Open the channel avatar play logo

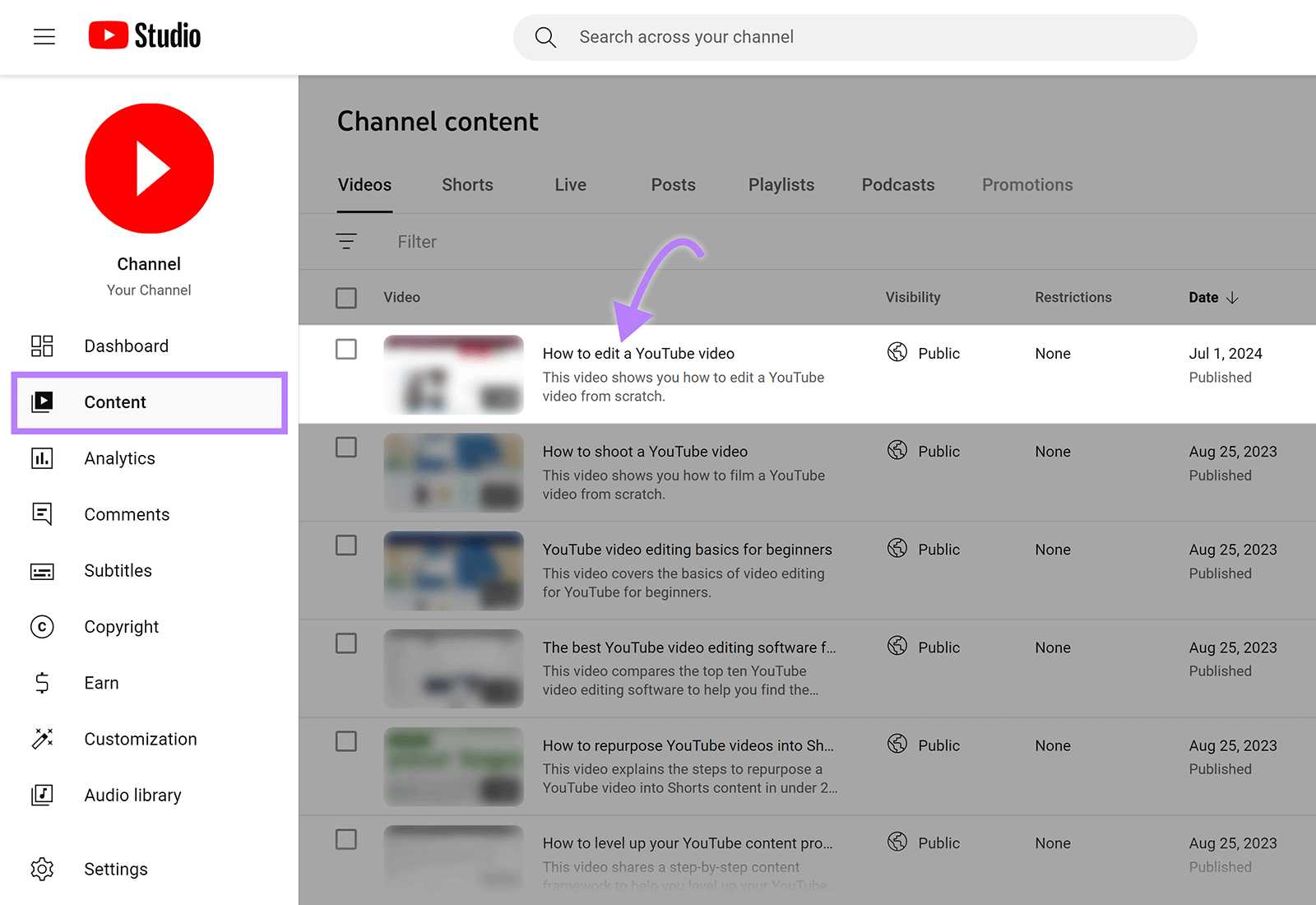(x=150, y=169)
